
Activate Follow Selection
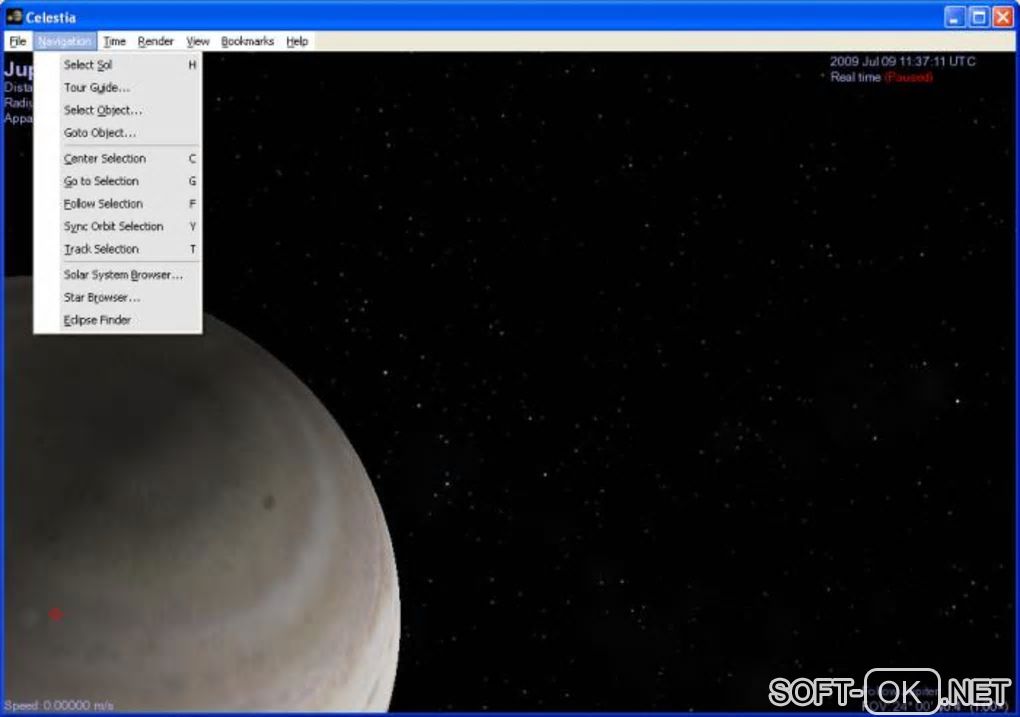pos(103,204)
